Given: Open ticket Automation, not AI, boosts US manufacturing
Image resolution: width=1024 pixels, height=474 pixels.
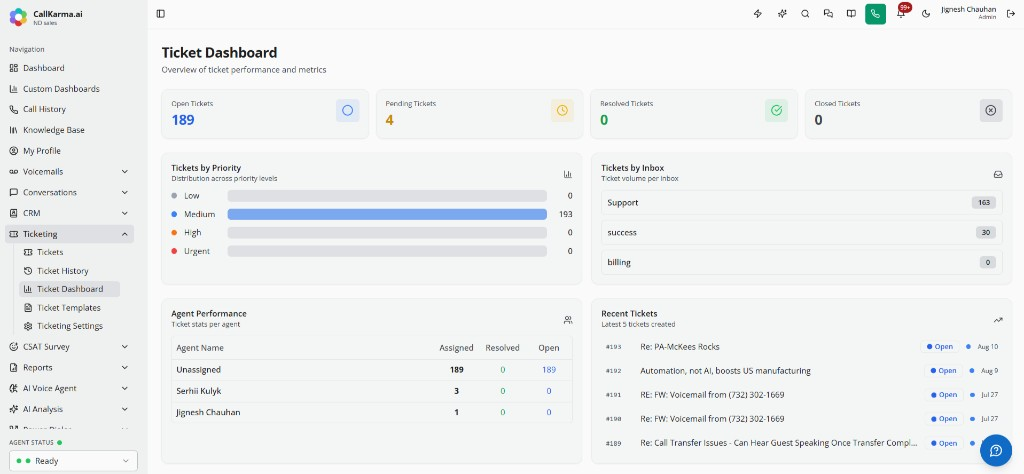Looking at the screenshot, I should [725, 371].
